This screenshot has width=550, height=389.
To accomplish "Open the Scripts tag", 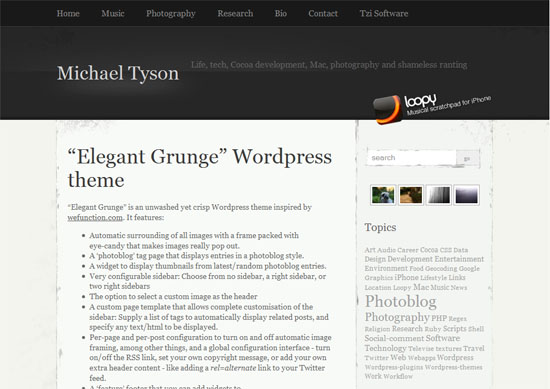I will pyautogui.click(x=455, y=329).
